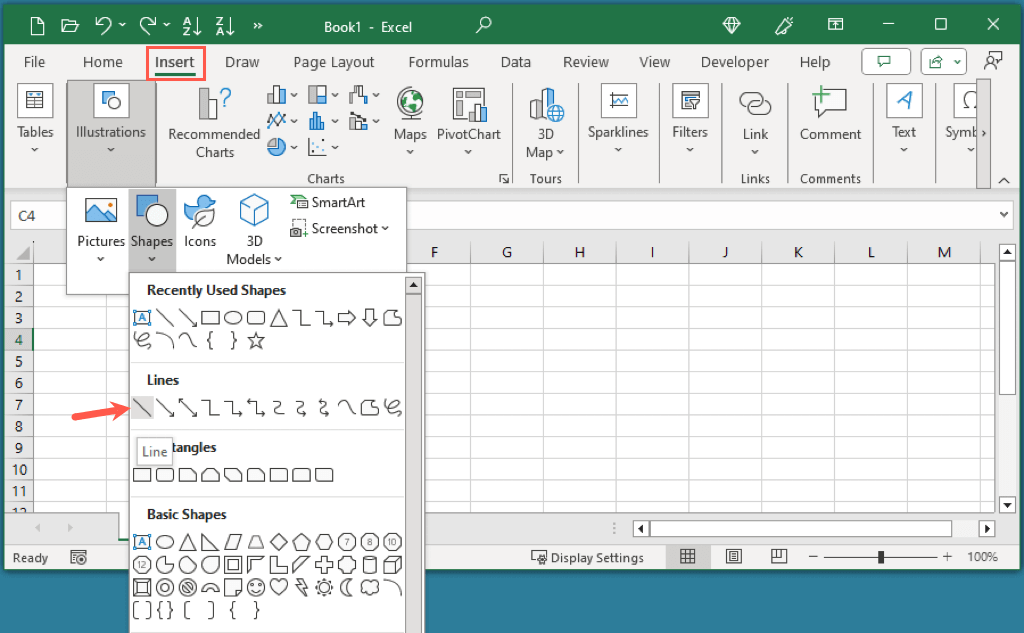The height and width of the screenshot is (633, 1024).
Task: Expand the Screenshot dropdown
Action: click(340, 229)
